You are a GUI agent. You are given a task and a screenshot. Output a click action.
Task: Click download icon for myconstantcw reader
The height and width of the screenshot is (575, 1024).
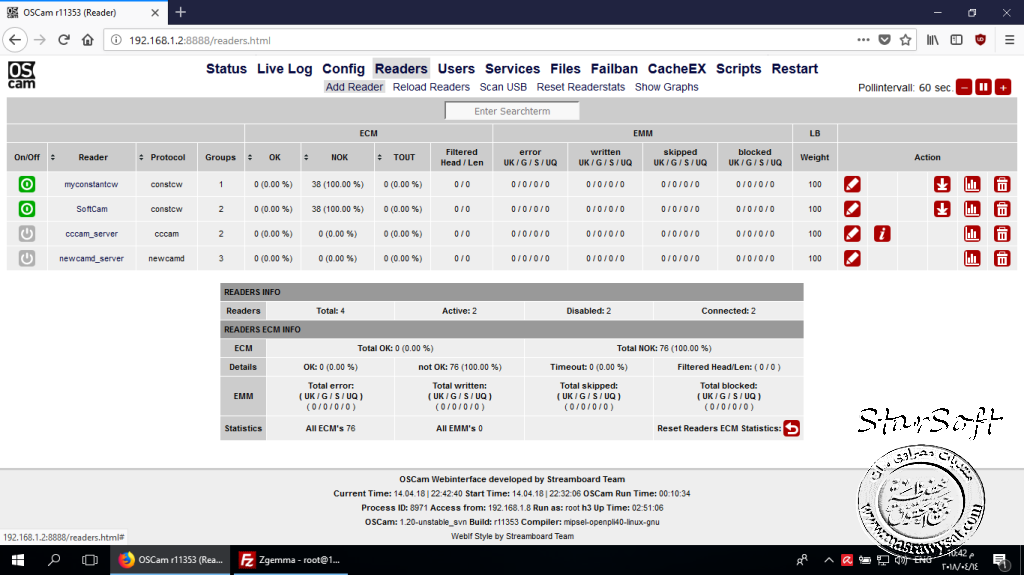pyautogui.click(x=942, y=184)
